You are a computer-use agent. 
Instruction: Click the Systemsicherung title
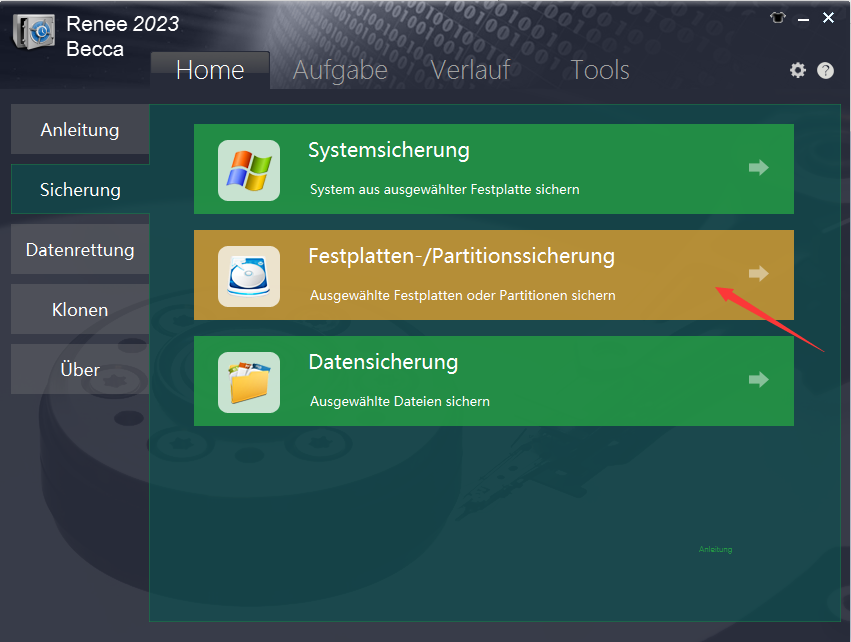pos(389,150)
